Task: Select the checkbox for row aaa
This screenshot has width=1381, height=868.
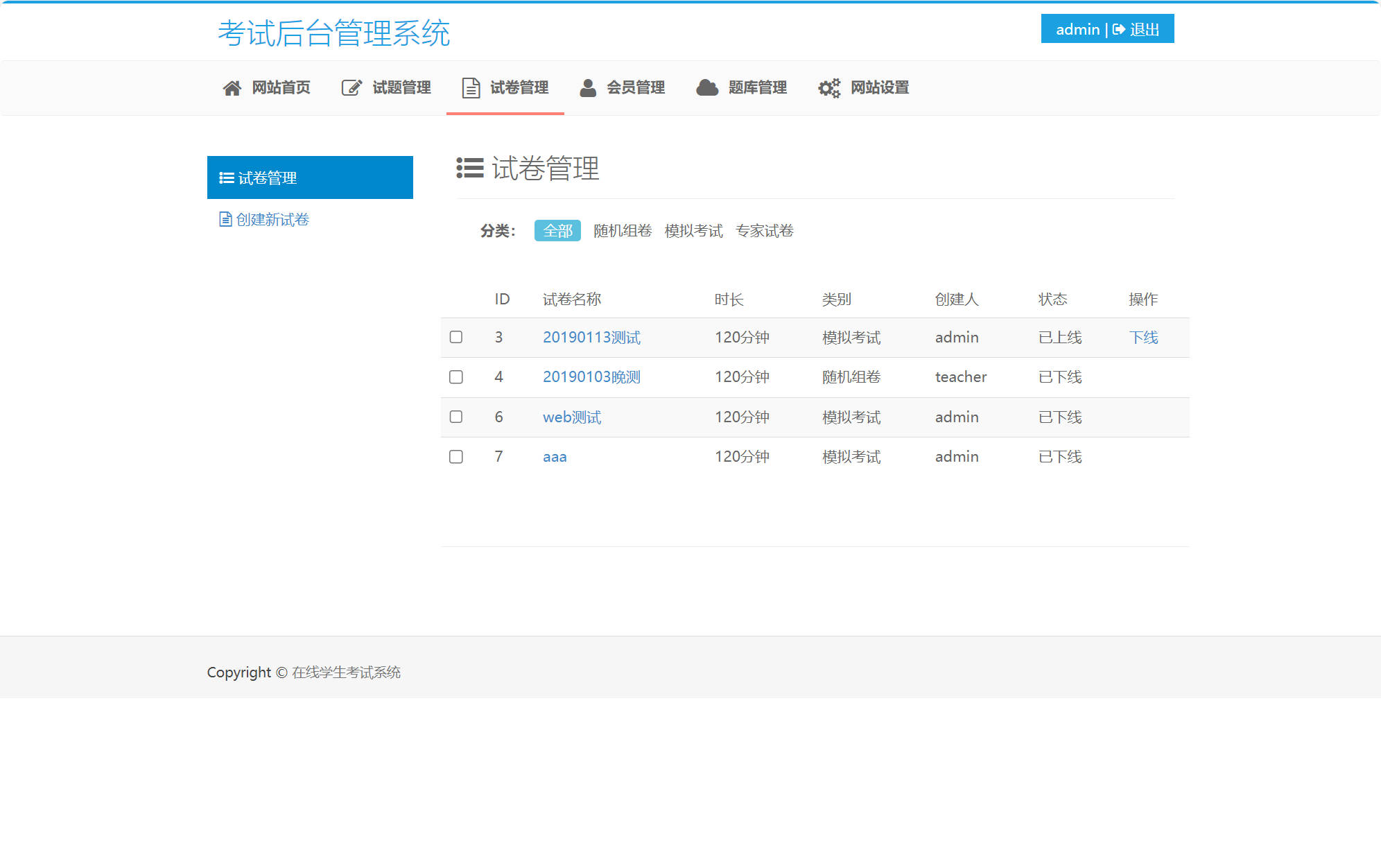Action: pos(455,457)
